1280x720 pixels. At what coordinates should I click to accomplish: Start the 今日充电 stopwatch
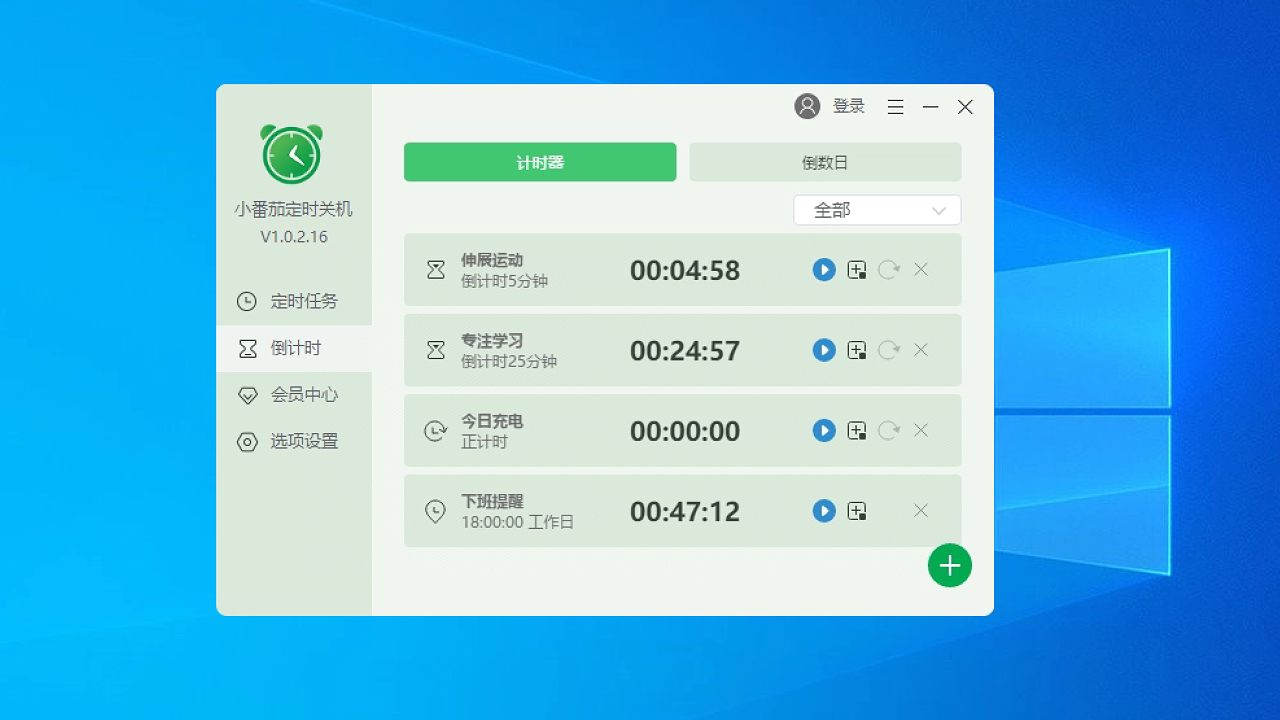pyautogui.click(x=823, y=430)
